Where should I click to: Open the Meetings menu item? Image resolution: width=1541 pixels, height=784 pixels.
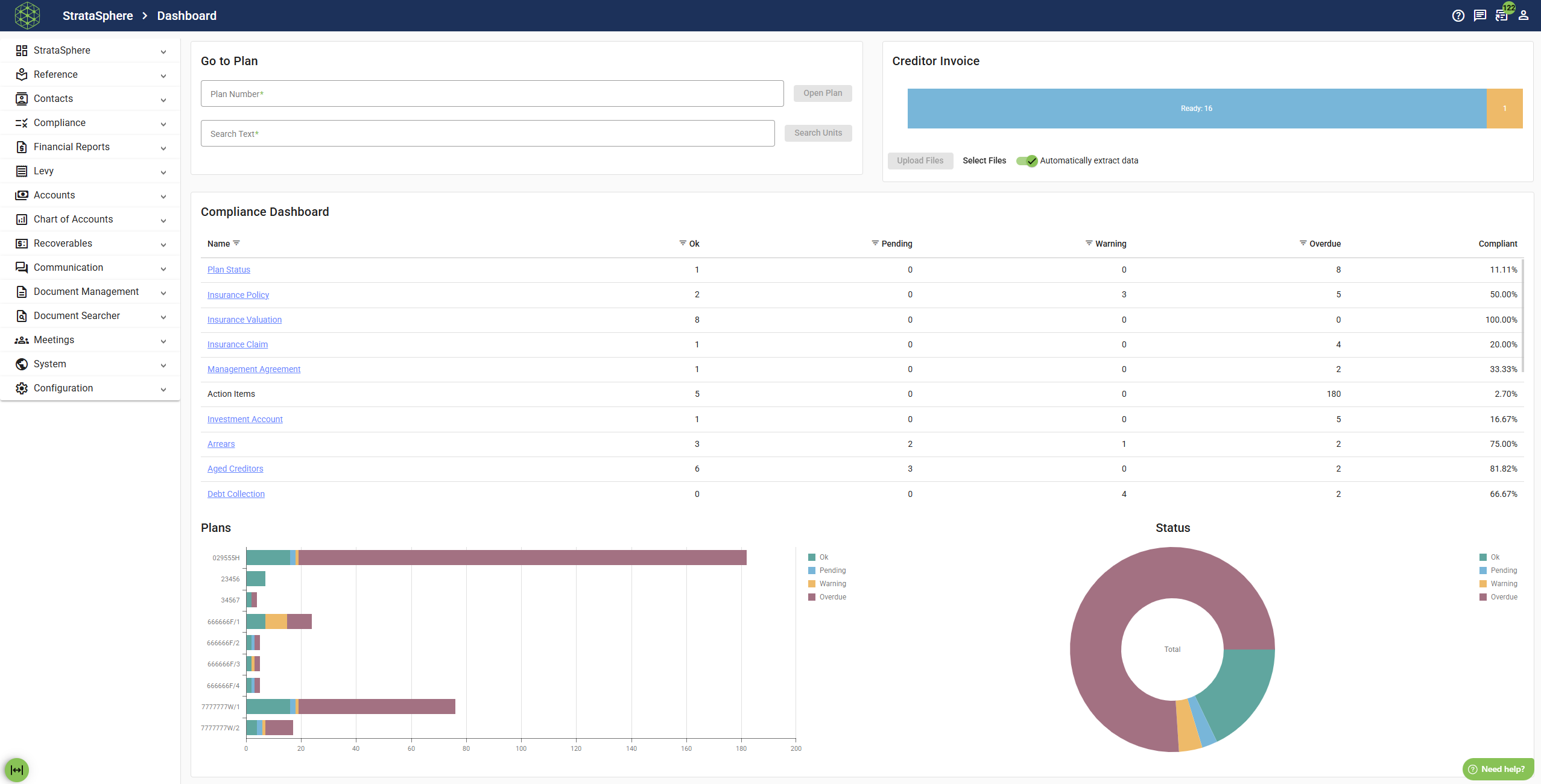pos(90,340)
